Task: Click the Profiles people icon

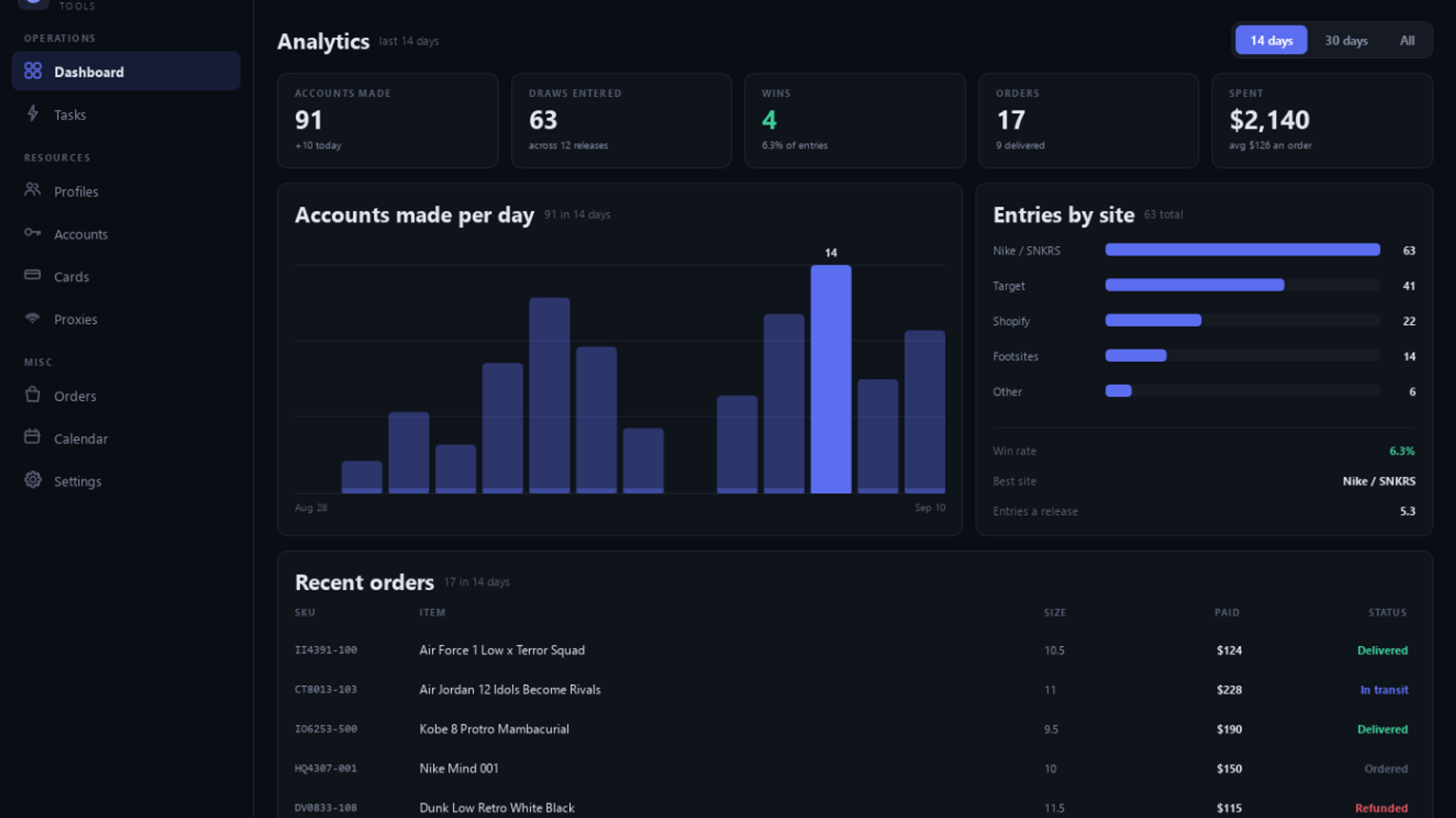Action: click(x=32, y=190)
